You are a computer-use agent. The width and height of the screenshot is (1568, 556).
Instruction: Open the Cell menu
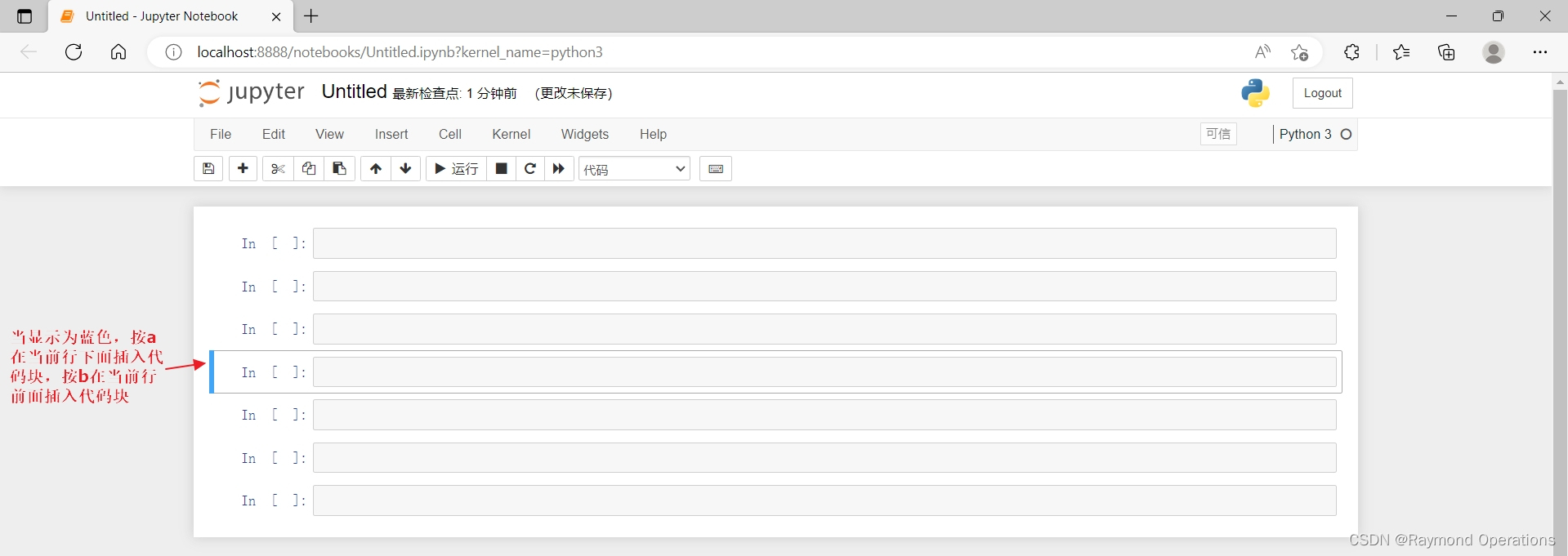click(450, 134)
